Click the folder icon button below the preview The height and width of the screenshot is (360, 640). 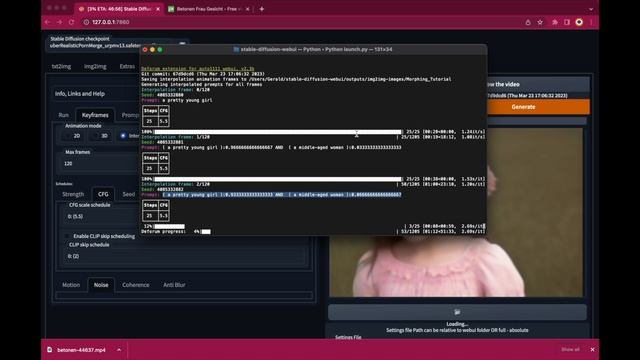click(457, 312)
